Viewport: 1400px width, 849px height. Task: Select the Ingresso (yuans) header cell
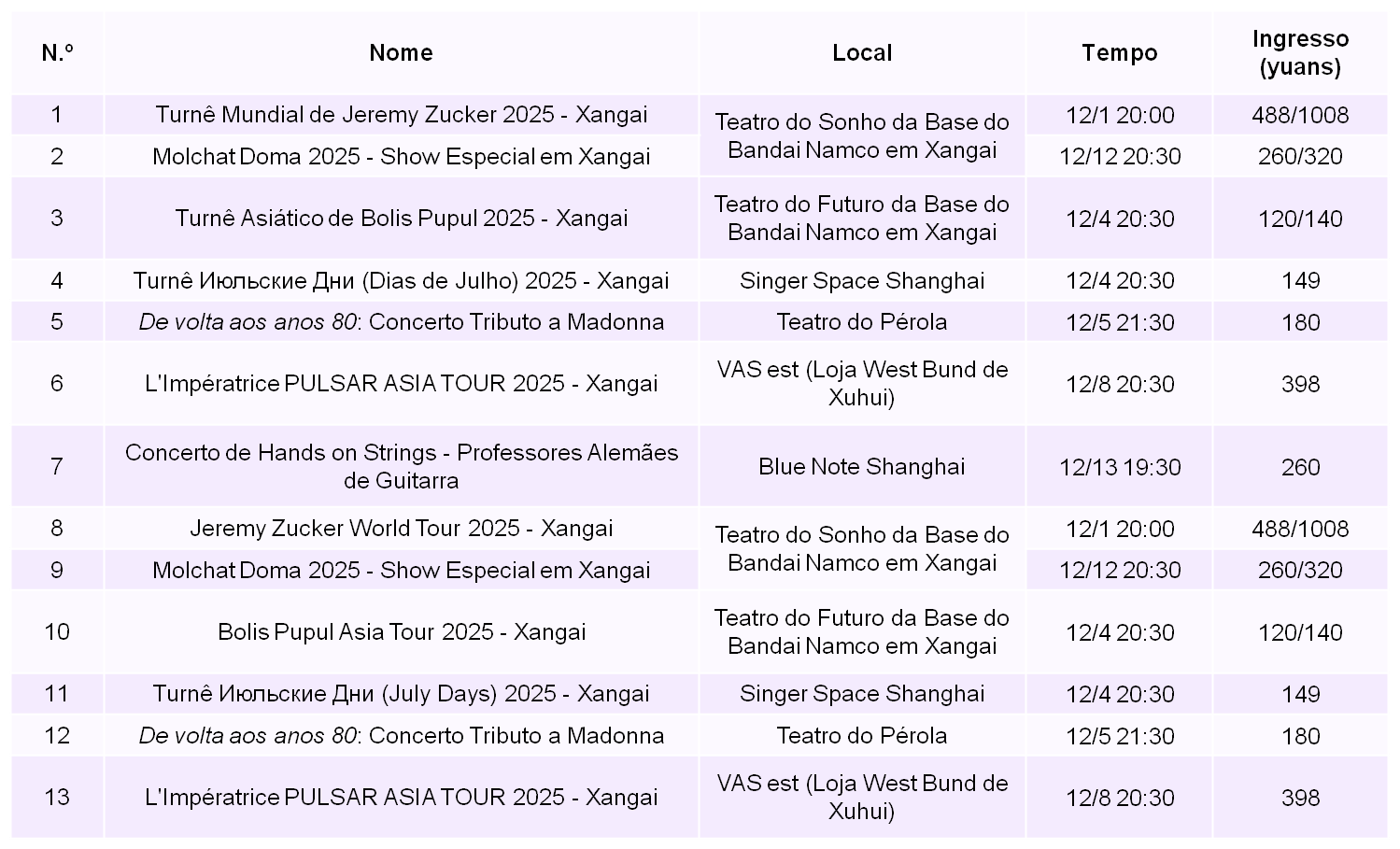coord(1300,52)
